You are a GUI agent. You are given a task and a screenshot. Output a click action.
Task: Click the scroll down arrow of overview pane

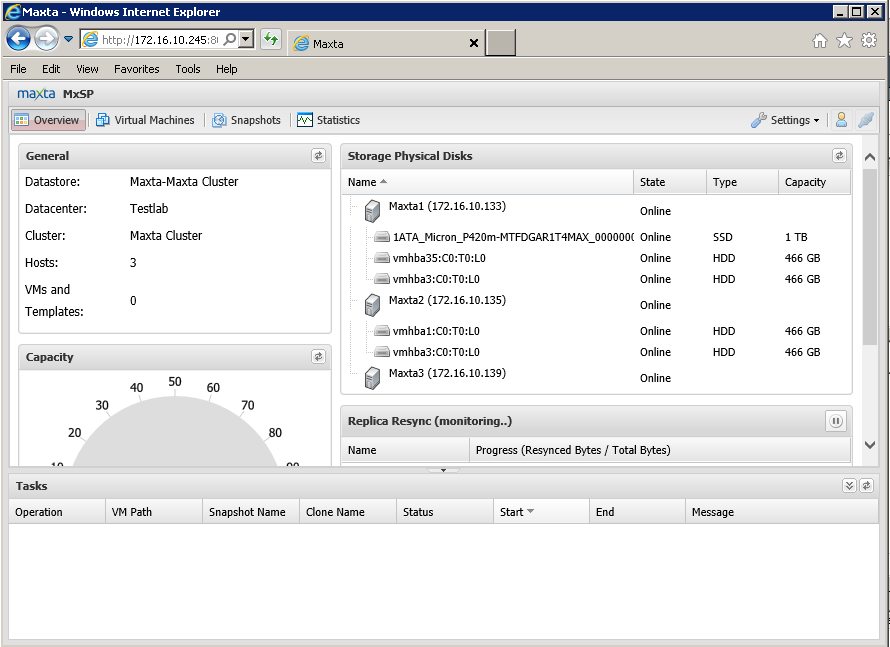870,445
